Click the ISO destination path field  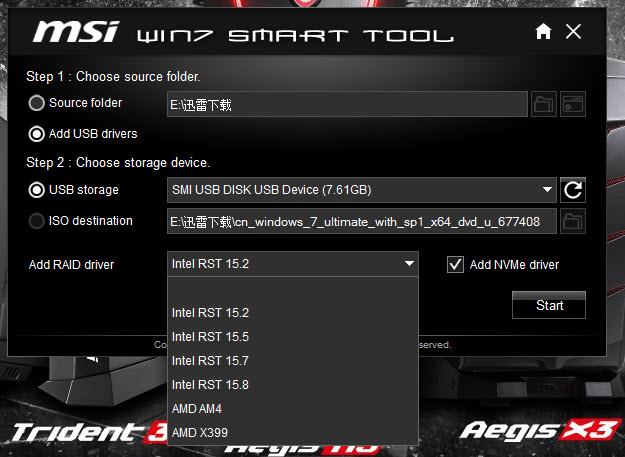362,221
